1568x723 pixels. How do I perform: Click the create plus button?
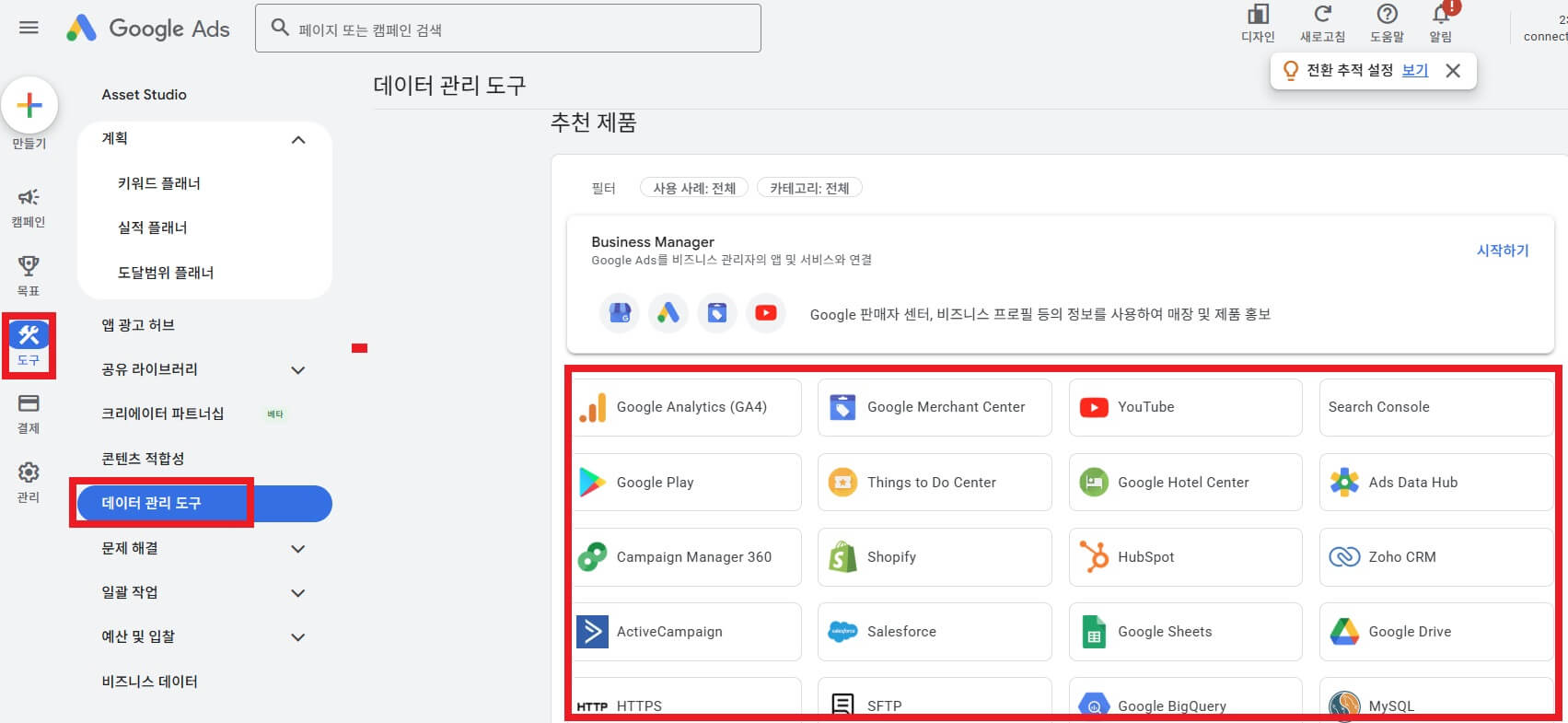pyautogui.click(x=29, y=105)
